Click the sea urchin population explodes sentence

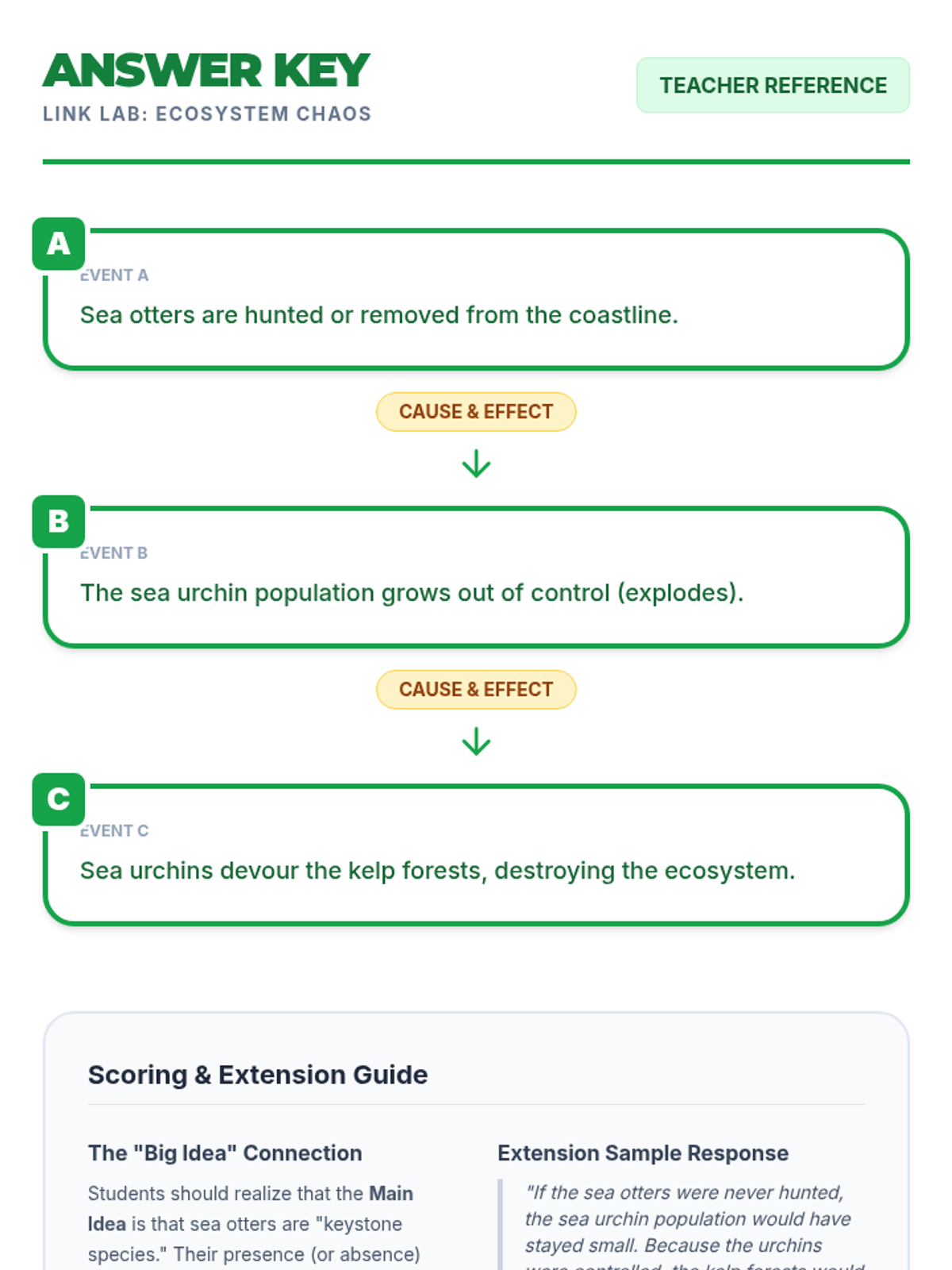412,593
